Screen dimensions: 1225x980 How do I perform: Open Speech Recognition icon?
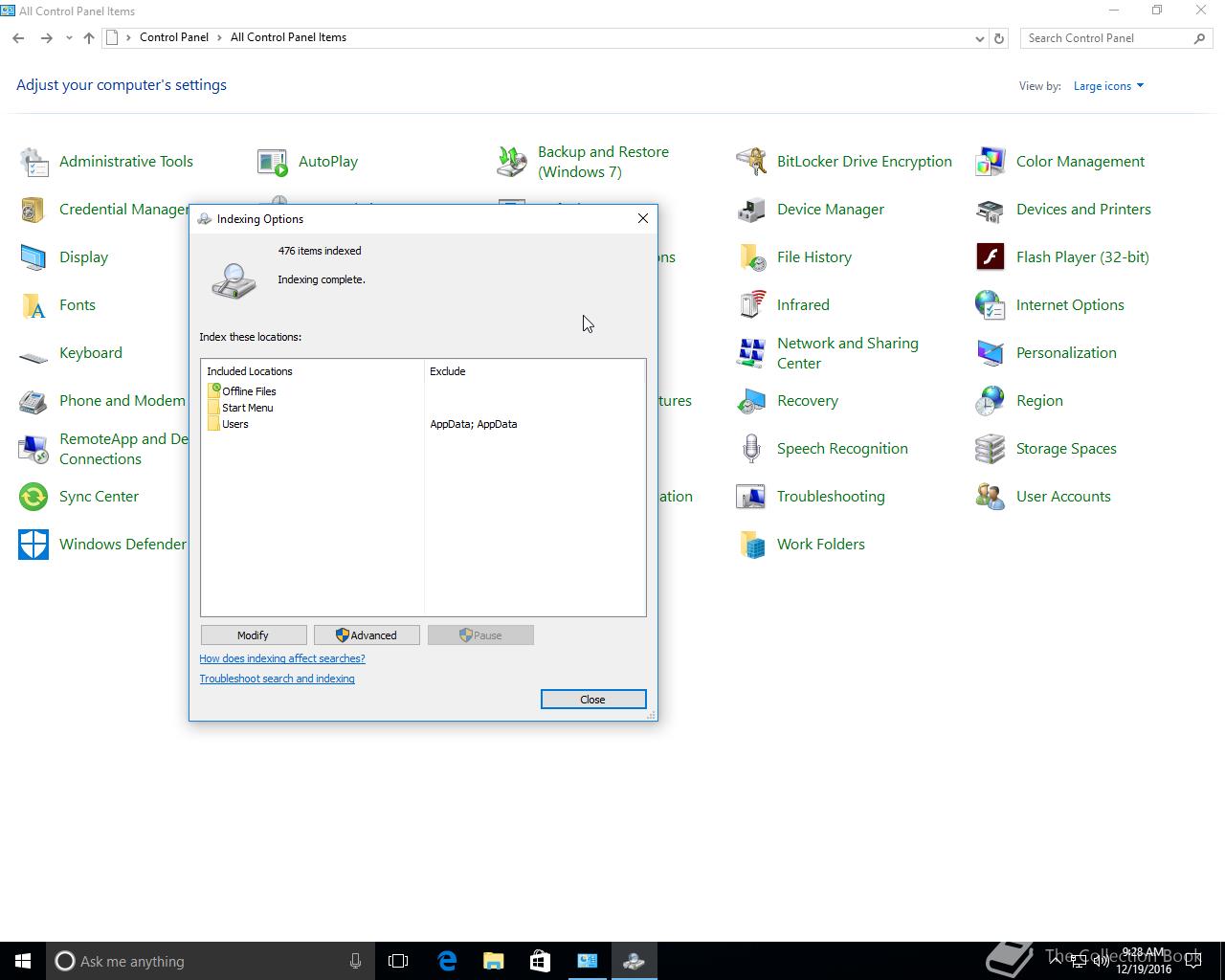pyautogui.click(x=751, y=449)
